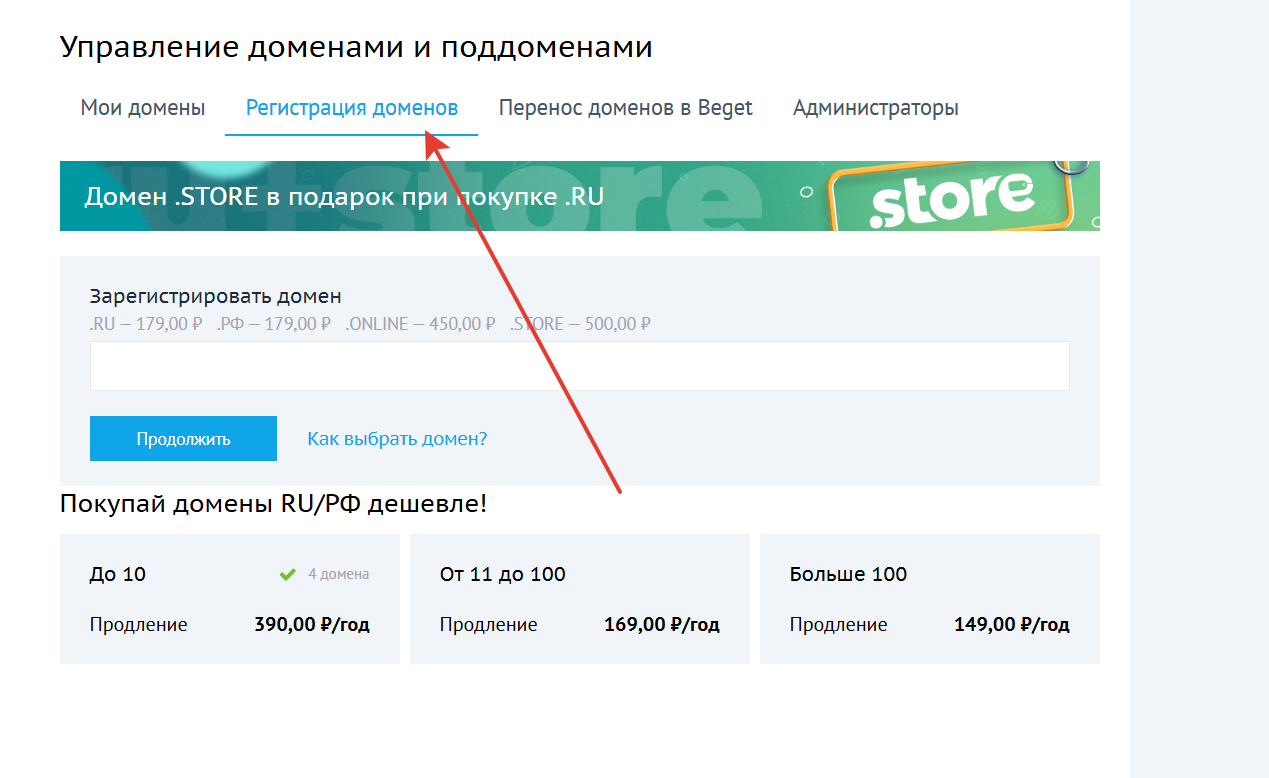Click the .STORE — 500,00 ₽ price hint
This screenshot has height=778, width=1269.
580,324
